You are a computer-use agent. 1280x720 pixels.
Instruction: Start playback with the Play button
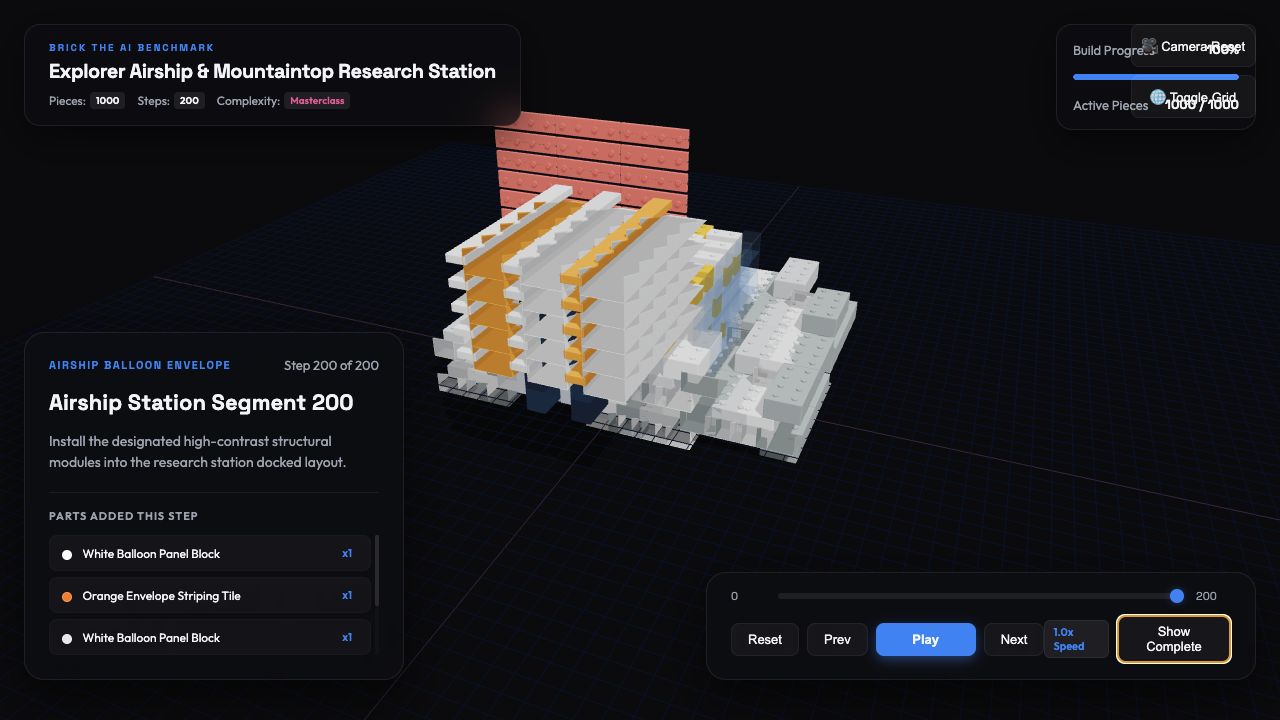(x=925, y=639)
